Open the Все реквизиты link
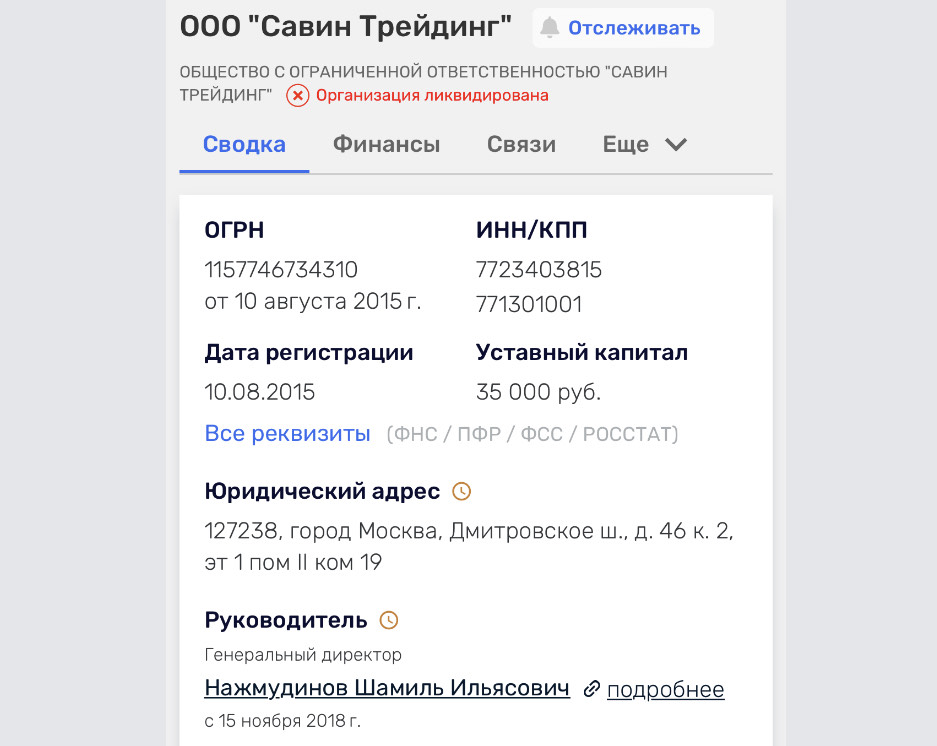 coord(287,433)
